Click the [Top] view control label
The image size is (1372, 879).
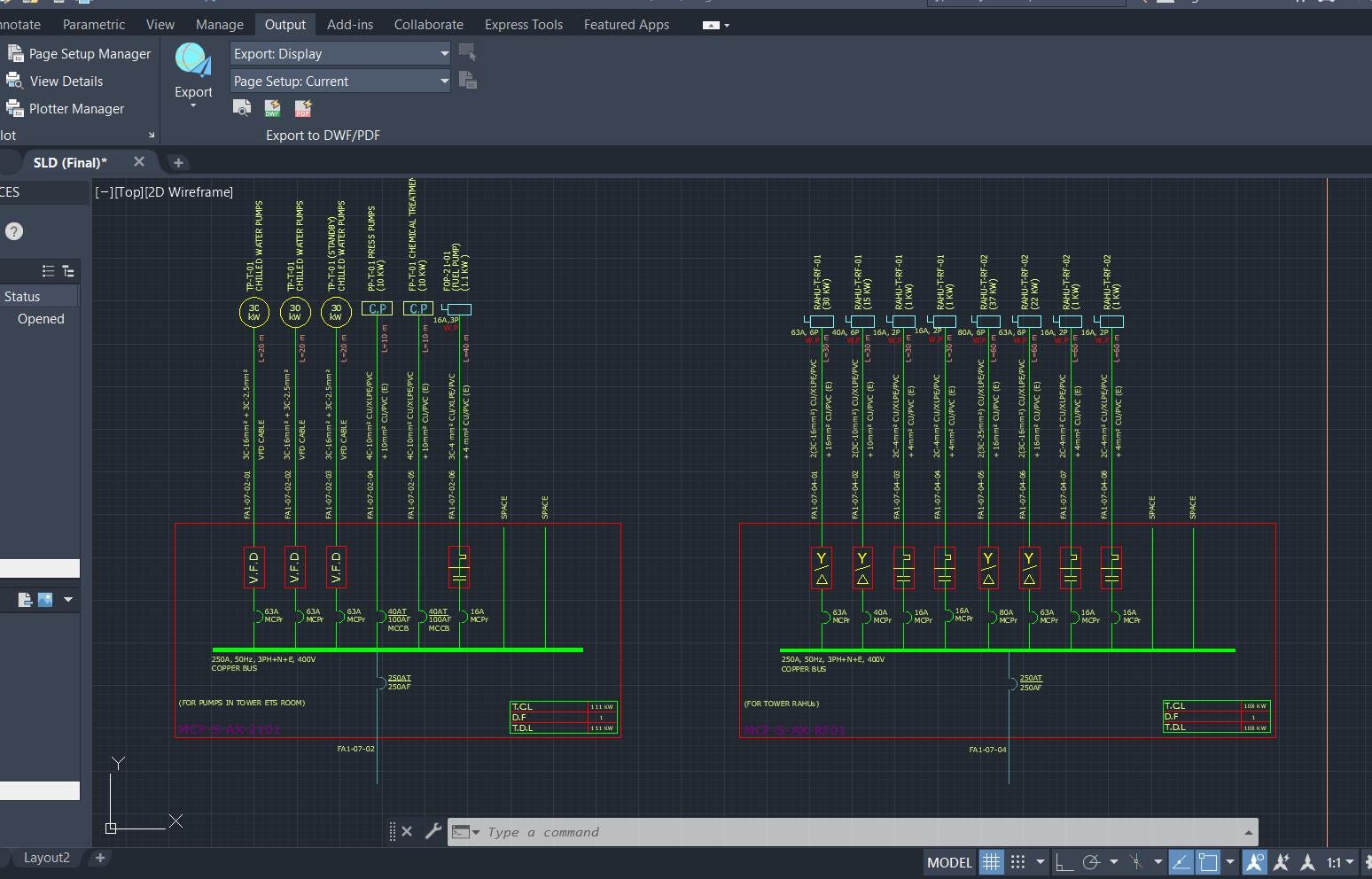click(x=128, y=192)
